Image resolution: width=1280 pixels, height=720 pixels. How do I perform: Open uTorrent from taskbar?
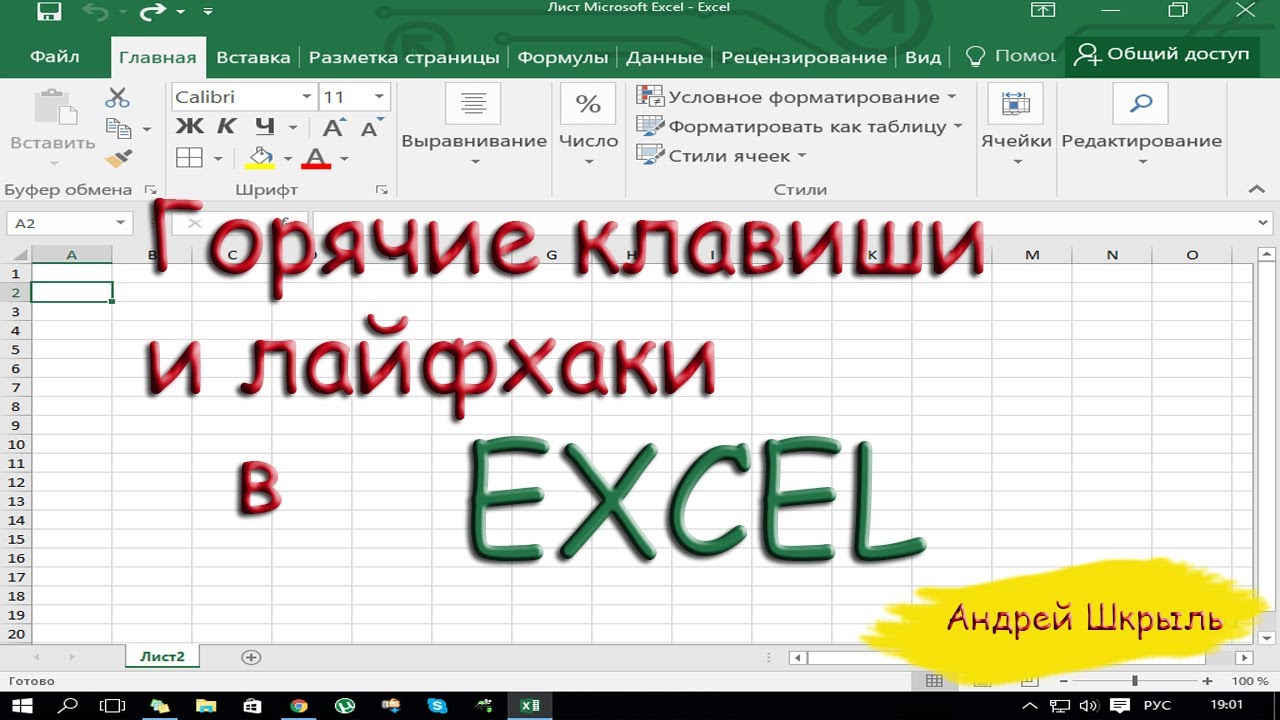pyautogui.click(x=345, y=706)
